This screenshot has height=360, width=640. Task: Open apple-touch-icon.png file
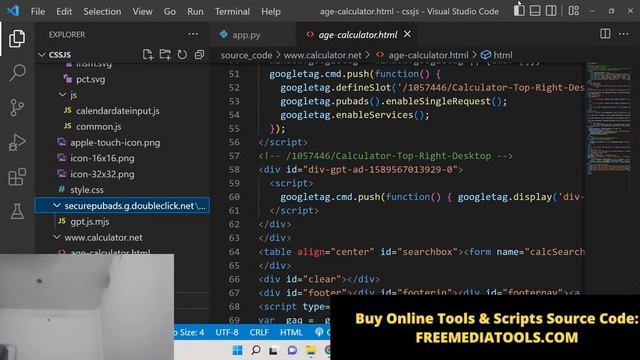(x=115, y=142)
